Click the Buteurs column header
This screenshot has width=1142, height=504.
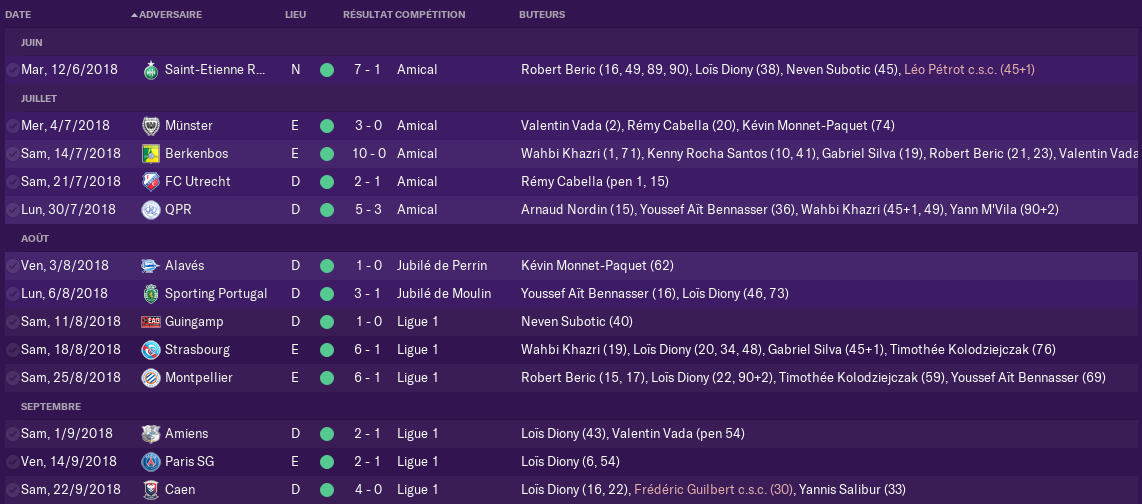click(542, 15)
